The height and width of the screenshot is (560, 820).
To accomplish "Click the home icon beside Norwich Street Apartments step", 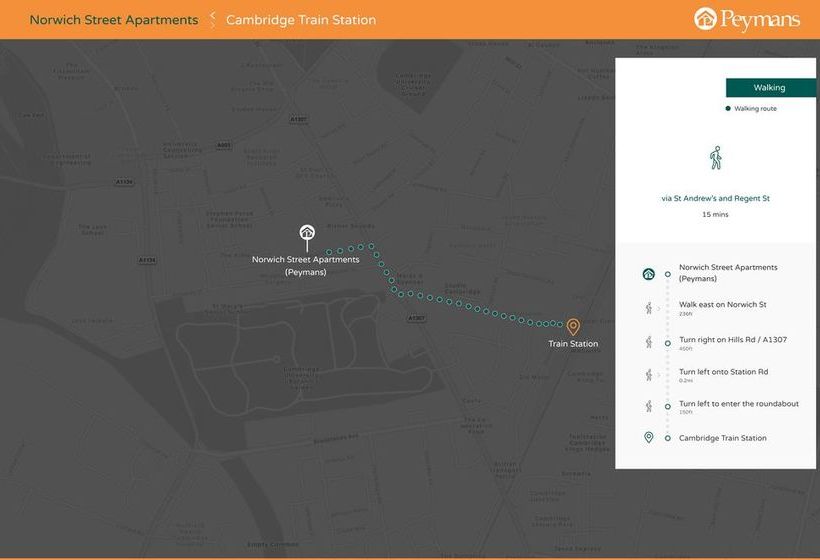I will (648, 273).
